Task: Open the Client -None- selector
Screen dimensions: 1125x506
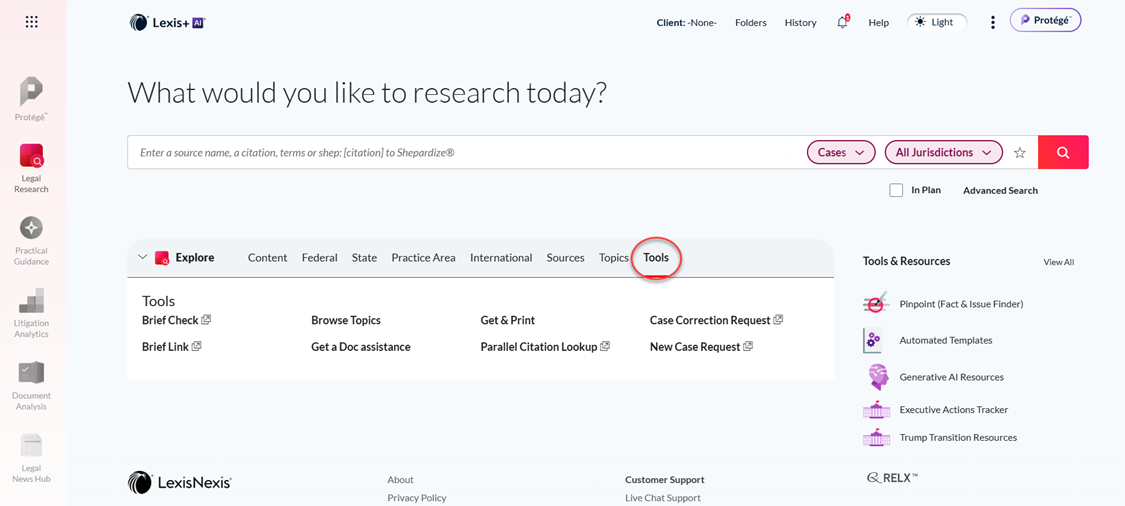Action: (x=687, y=22)
